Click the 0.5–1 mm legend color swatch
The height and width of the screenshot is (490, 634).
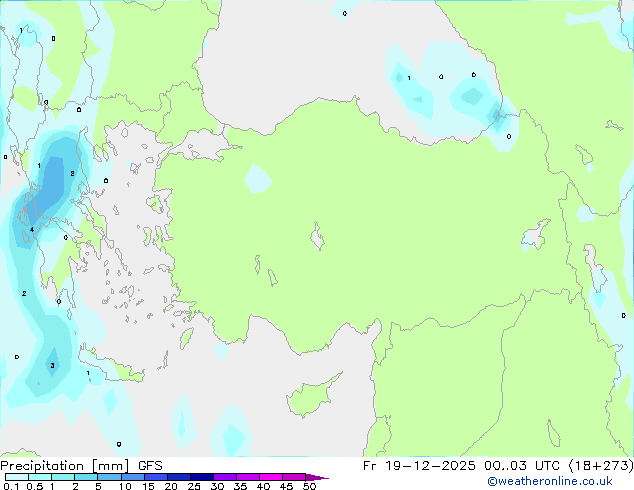tap(40, 477)
